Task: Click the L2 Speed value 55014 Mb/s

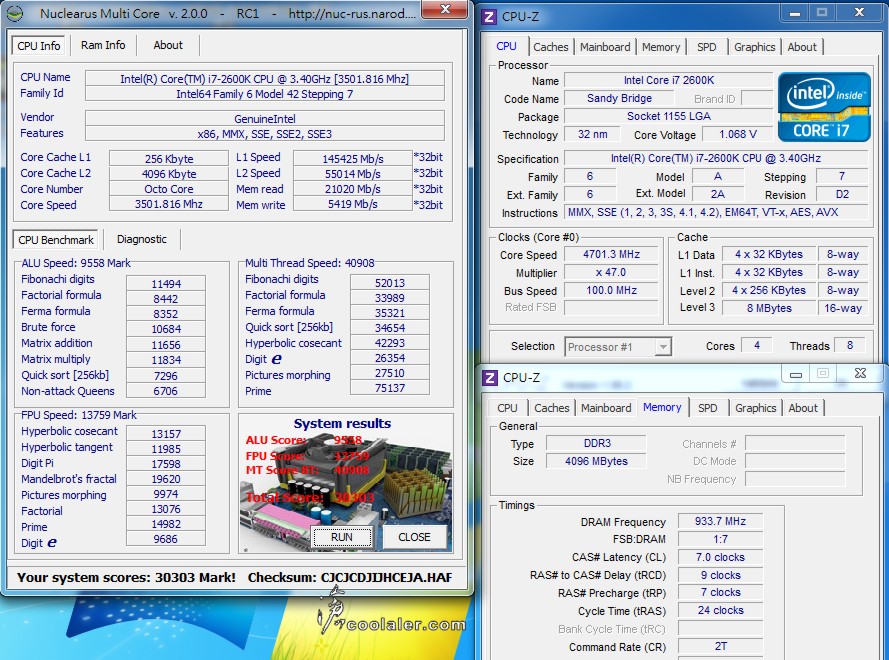Action: (x=353, y=174)
